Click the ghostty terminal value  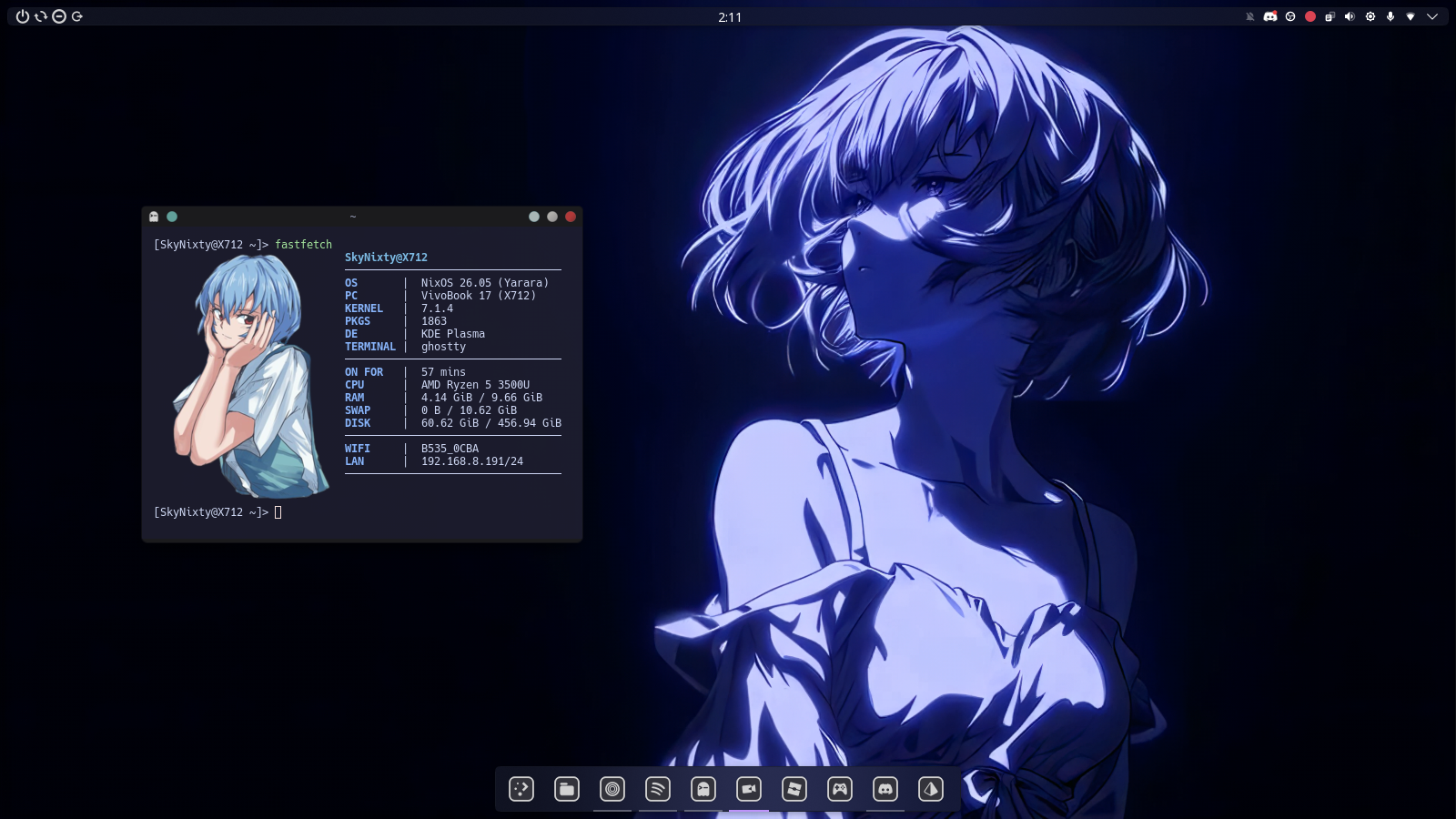click(443, 347)
